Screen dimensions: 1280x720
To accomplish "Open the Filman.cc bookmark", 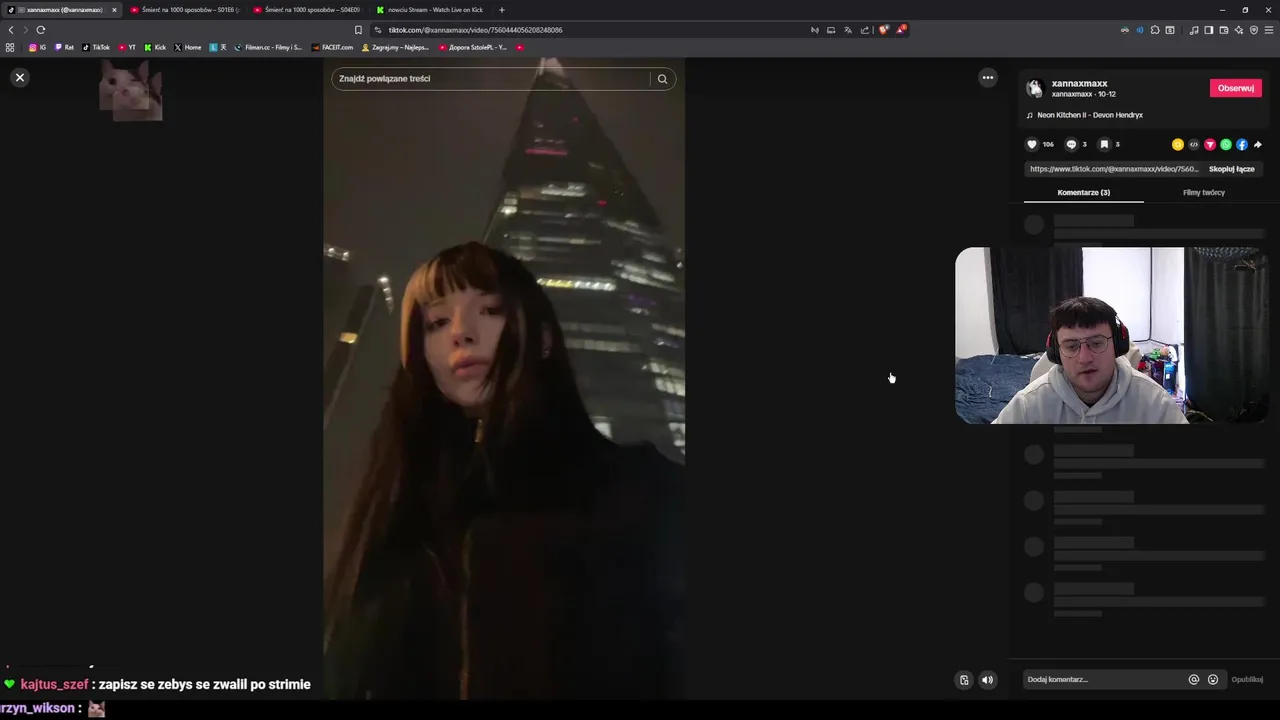I will point(268,47).
